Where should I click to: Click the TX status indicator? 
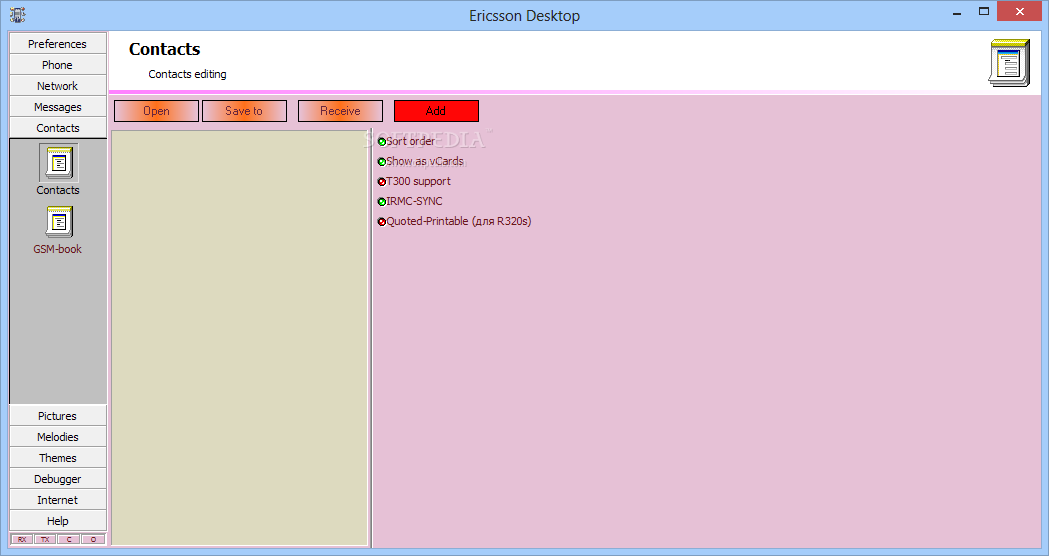45,539
